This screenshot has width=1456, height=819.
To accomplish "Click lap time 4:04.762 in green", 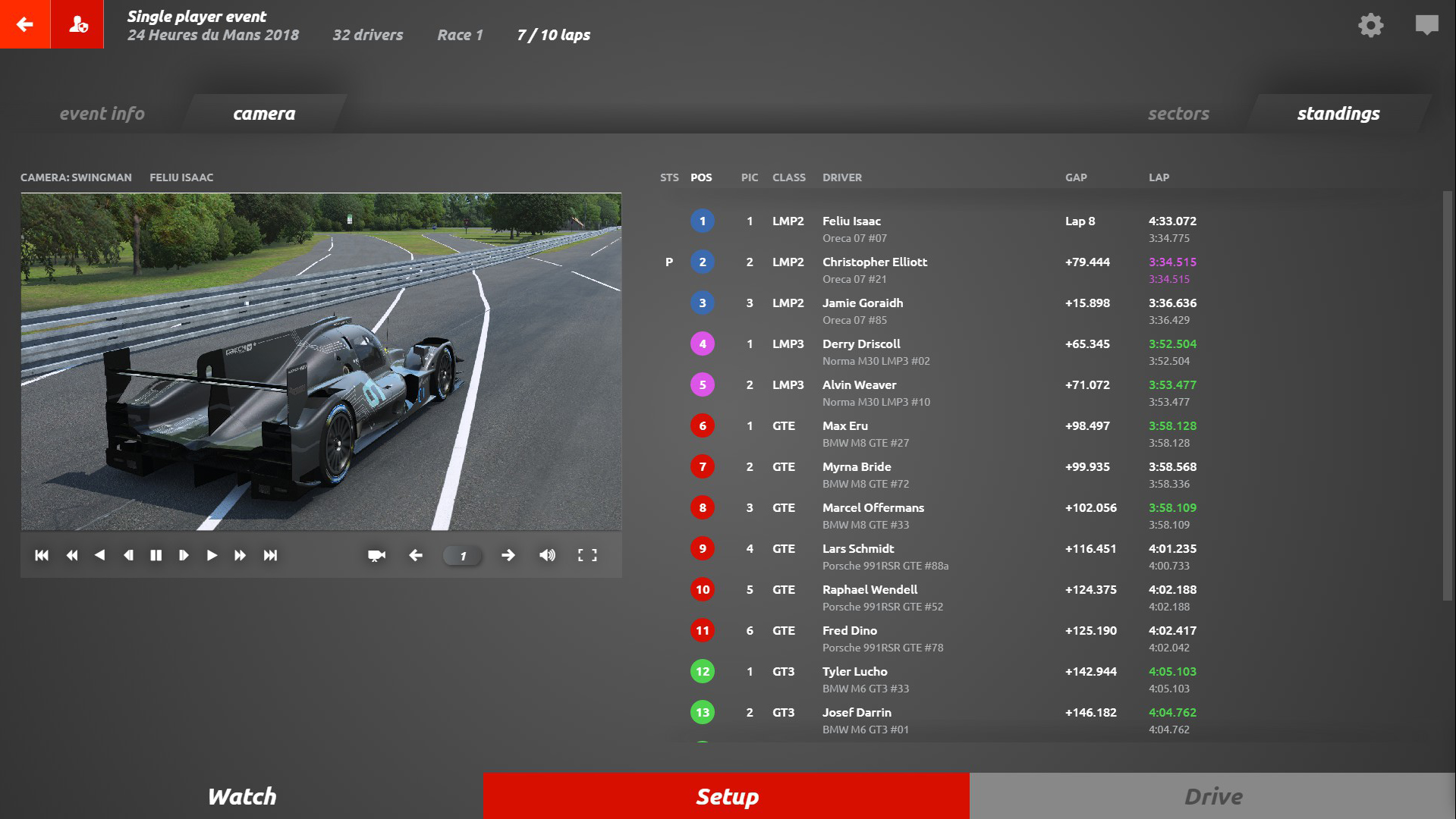I will 1172,713.
